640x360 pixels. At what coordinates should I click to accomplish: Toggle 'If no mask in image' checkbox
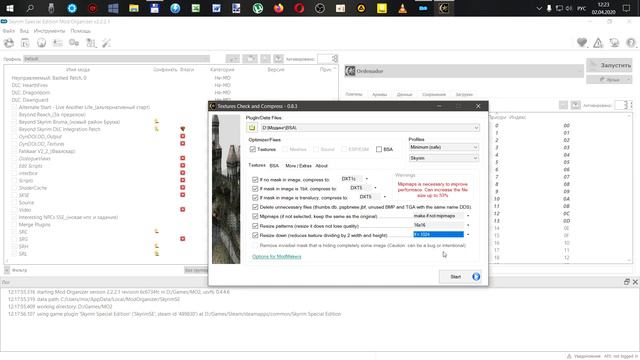pos(255,180)
